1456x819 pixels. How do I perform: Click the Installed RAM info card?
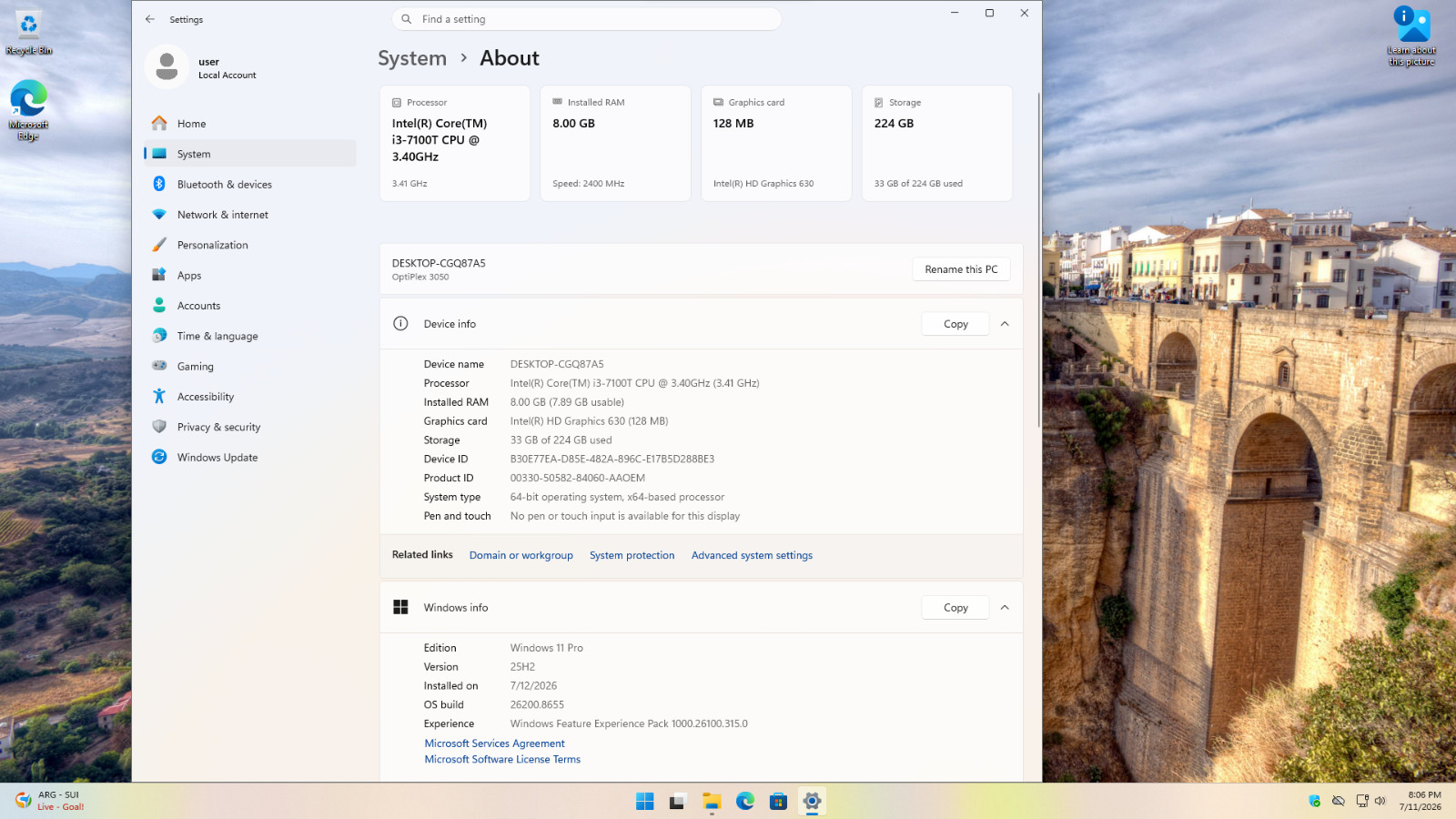pos(615,143)
